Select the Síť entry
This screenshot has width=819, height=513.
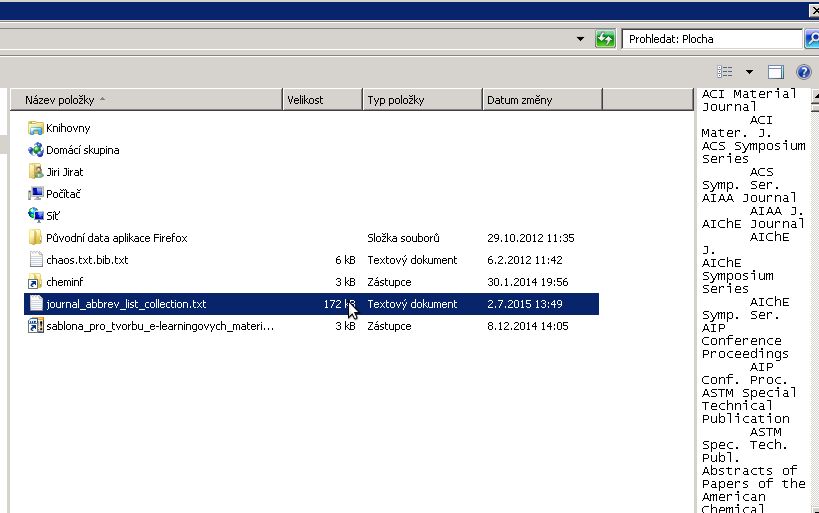(x=53, y=216)
